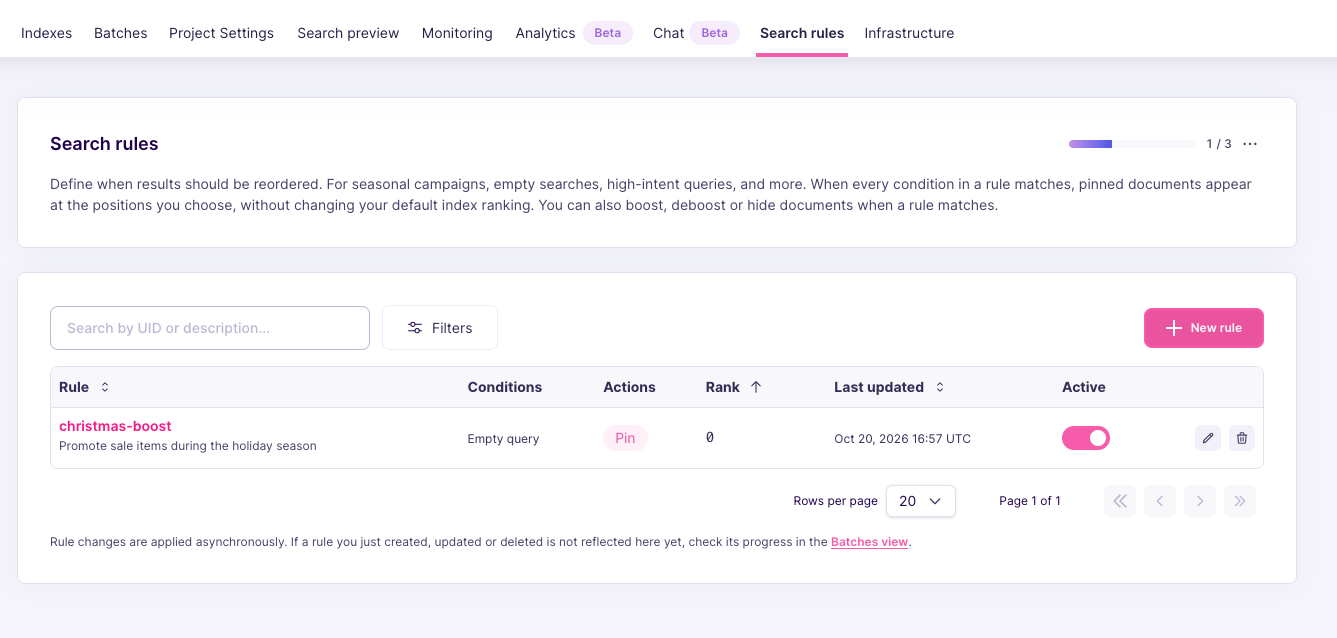
Task: Delete the christmas-boost rule via trash icon
Action: click(x=1242, y=438)
